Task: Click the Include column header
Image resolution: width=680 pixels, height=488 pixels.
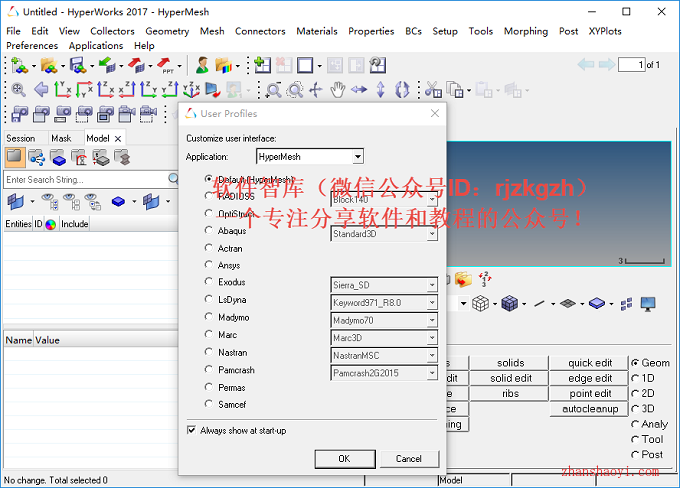Action: tap(75, 224)
